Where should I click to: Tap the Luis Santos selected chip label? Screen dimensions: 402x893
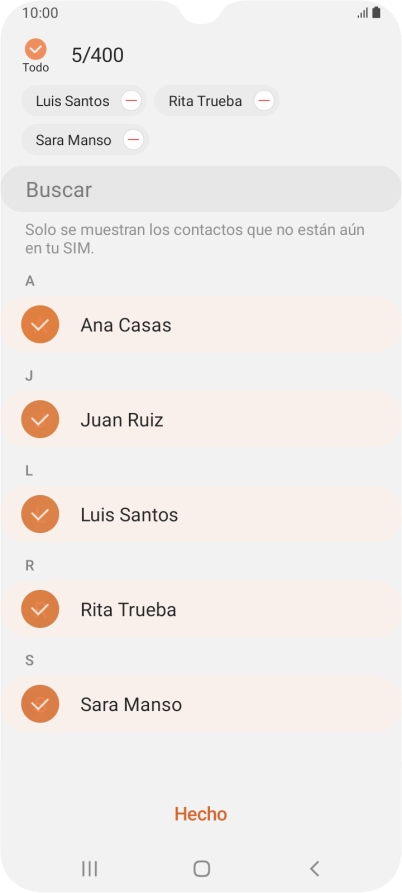[x=72, y=101]
